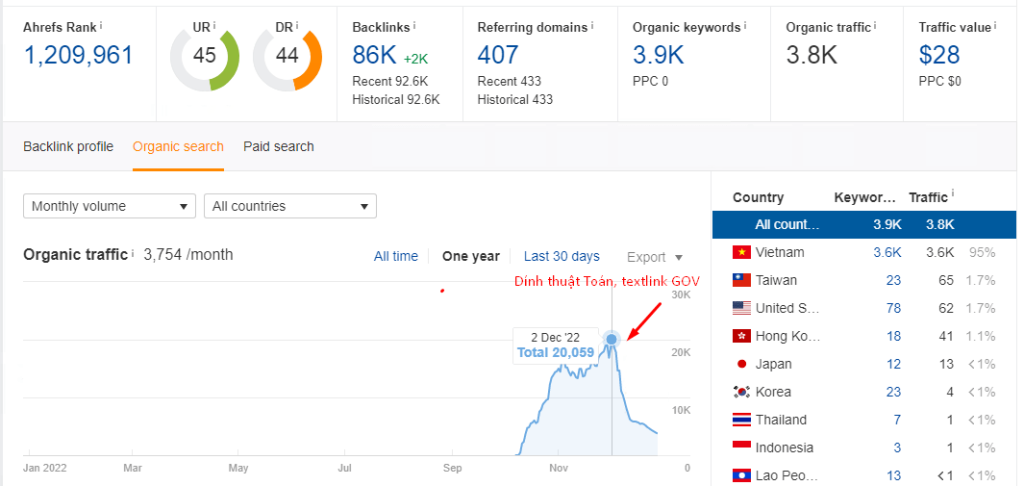The image size is (1024, 486).
Task: Click the Hong Kong flag icon
Action: click(x=741, y=336)
